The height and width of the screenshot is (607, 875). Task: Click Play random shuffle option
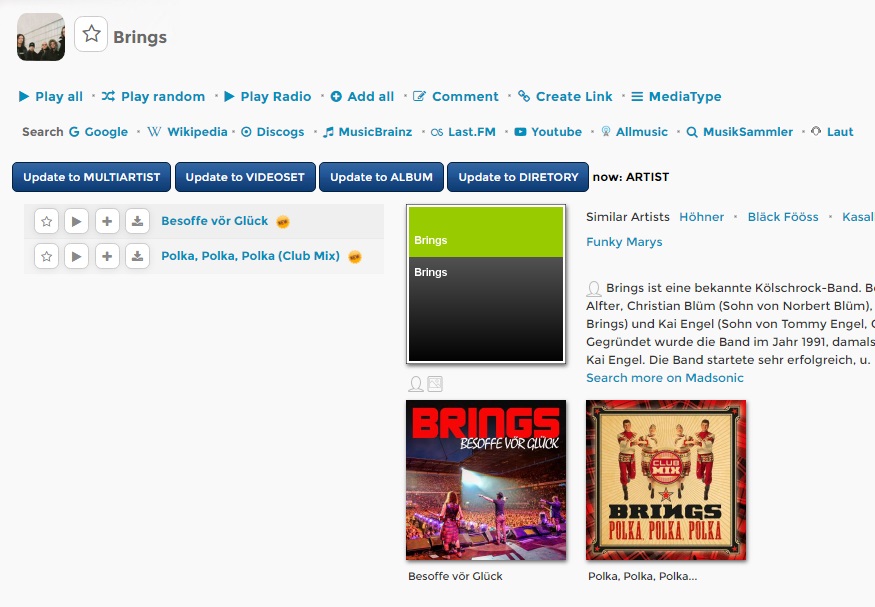pos(153,97)
